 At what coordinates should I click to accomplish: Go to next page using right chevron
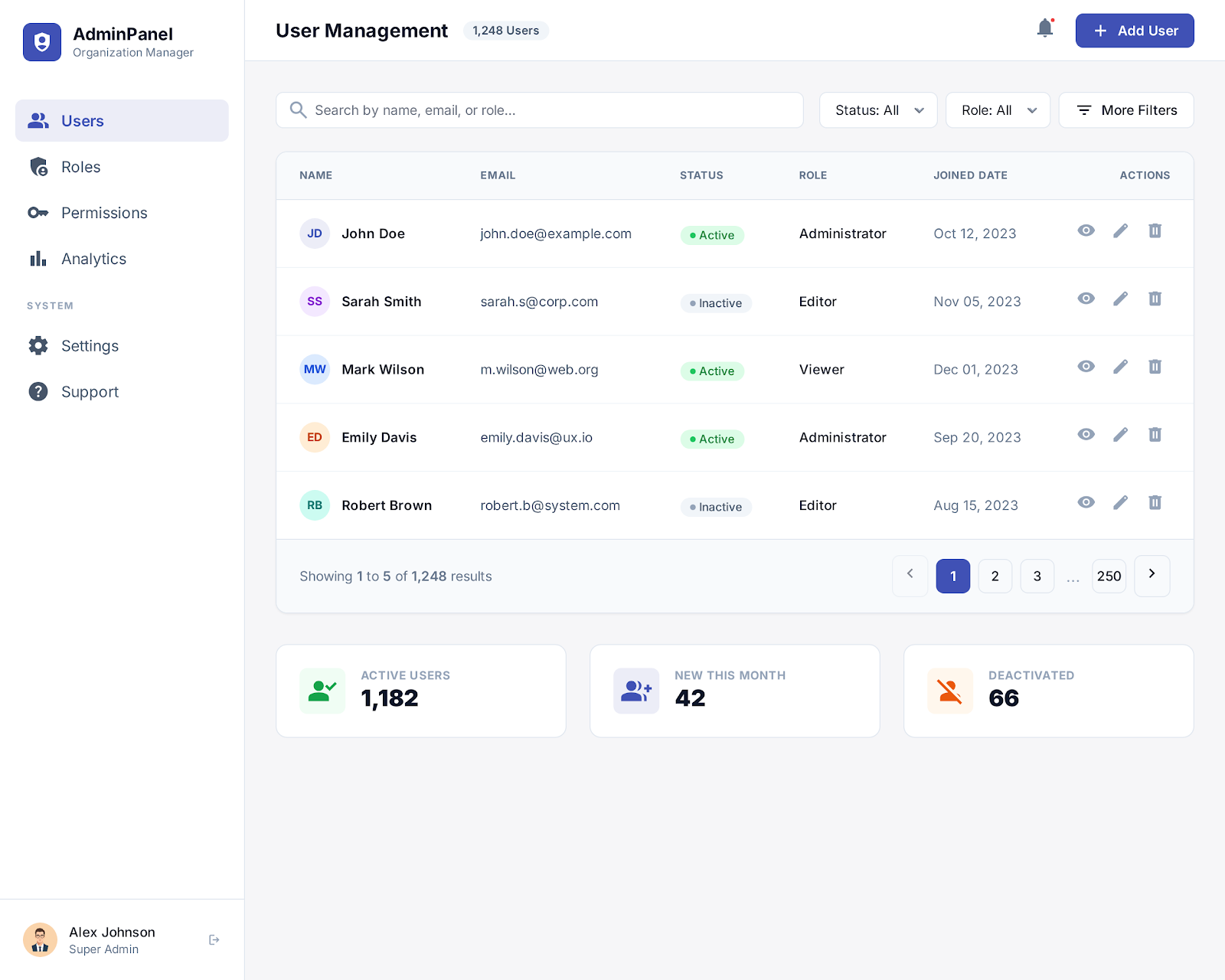1151,576
